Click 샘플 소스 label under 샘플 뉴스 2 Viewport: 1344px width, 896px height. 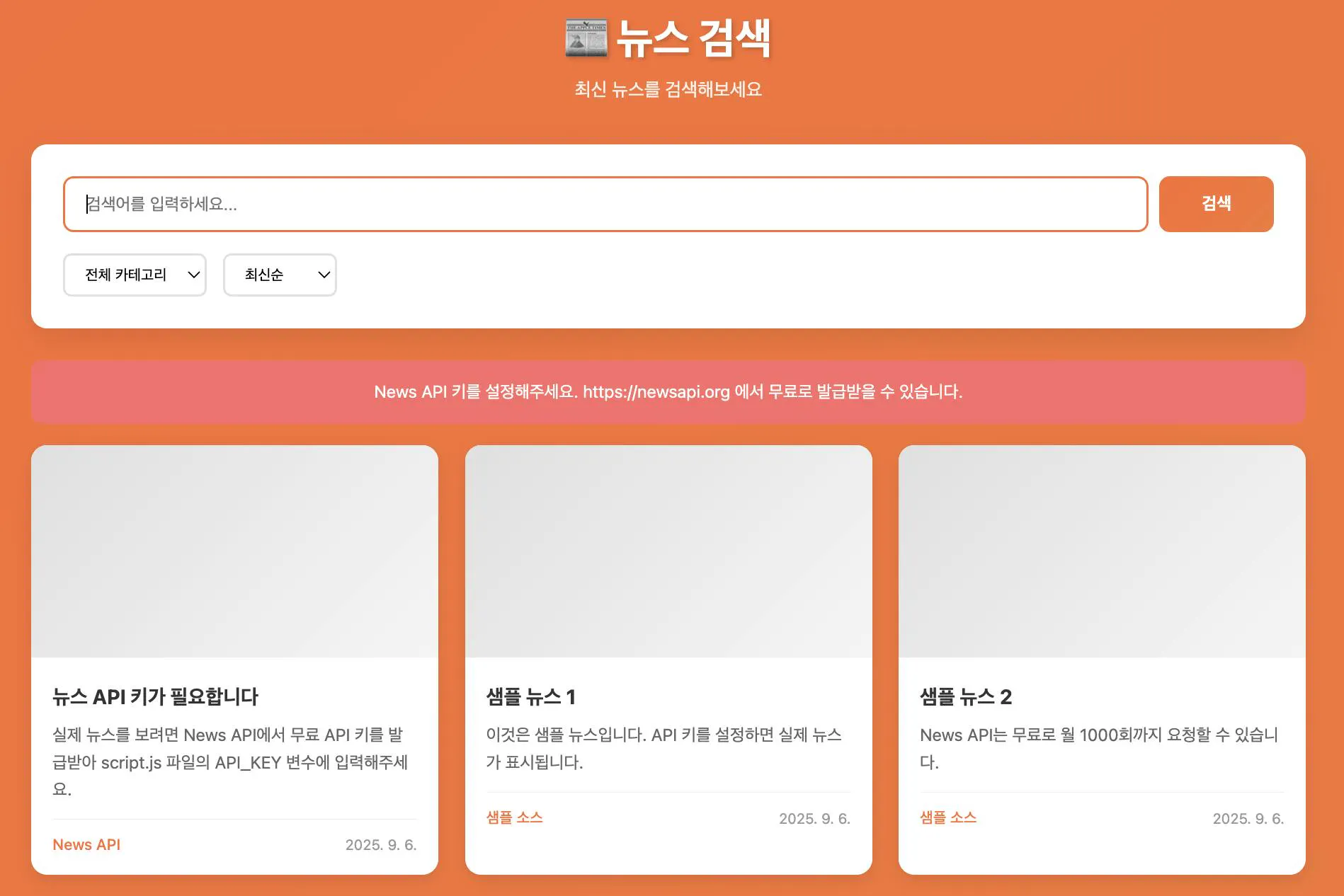[x=948, y=817]
